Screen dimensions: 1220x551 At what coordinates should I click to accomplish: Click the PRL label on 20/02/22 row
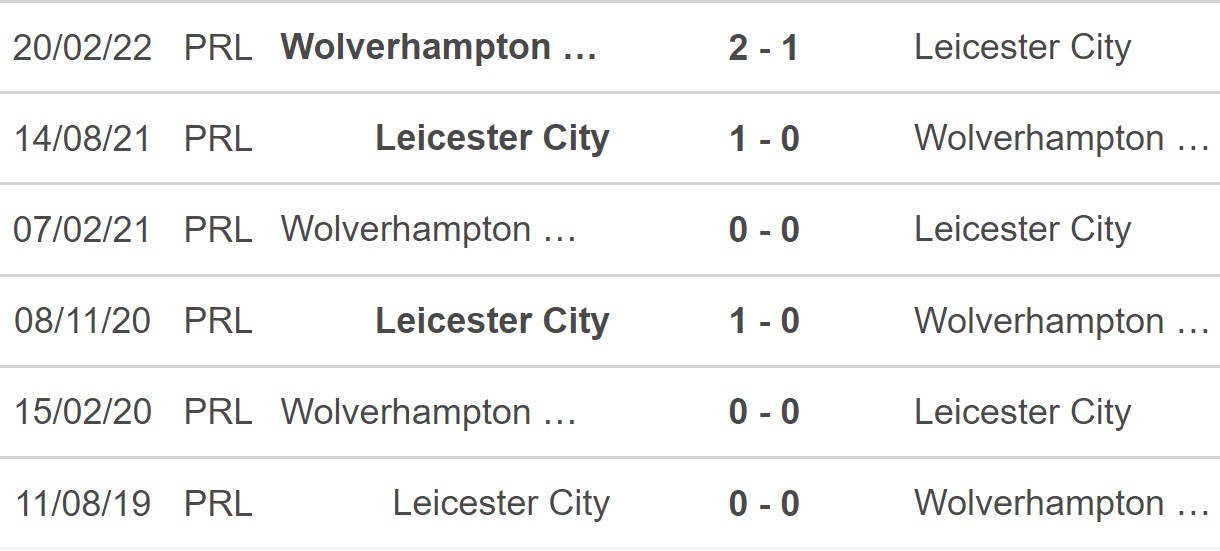coord(218,47)
